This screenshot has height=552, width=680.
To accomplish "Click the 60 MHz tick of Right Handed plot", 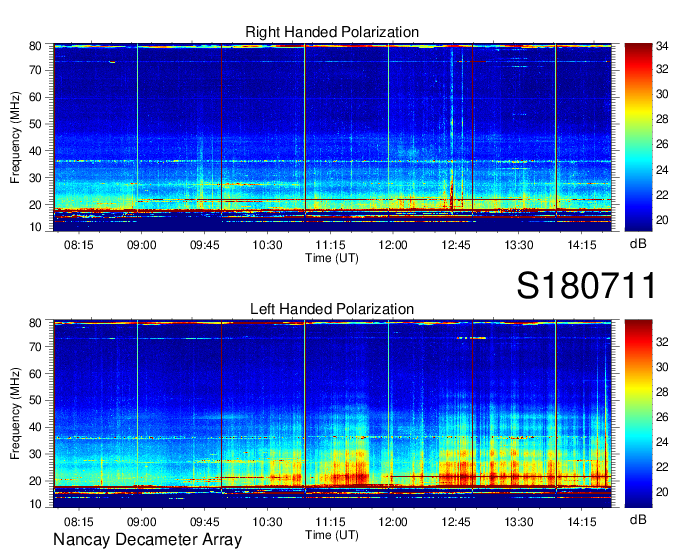I will coord(35,97).
